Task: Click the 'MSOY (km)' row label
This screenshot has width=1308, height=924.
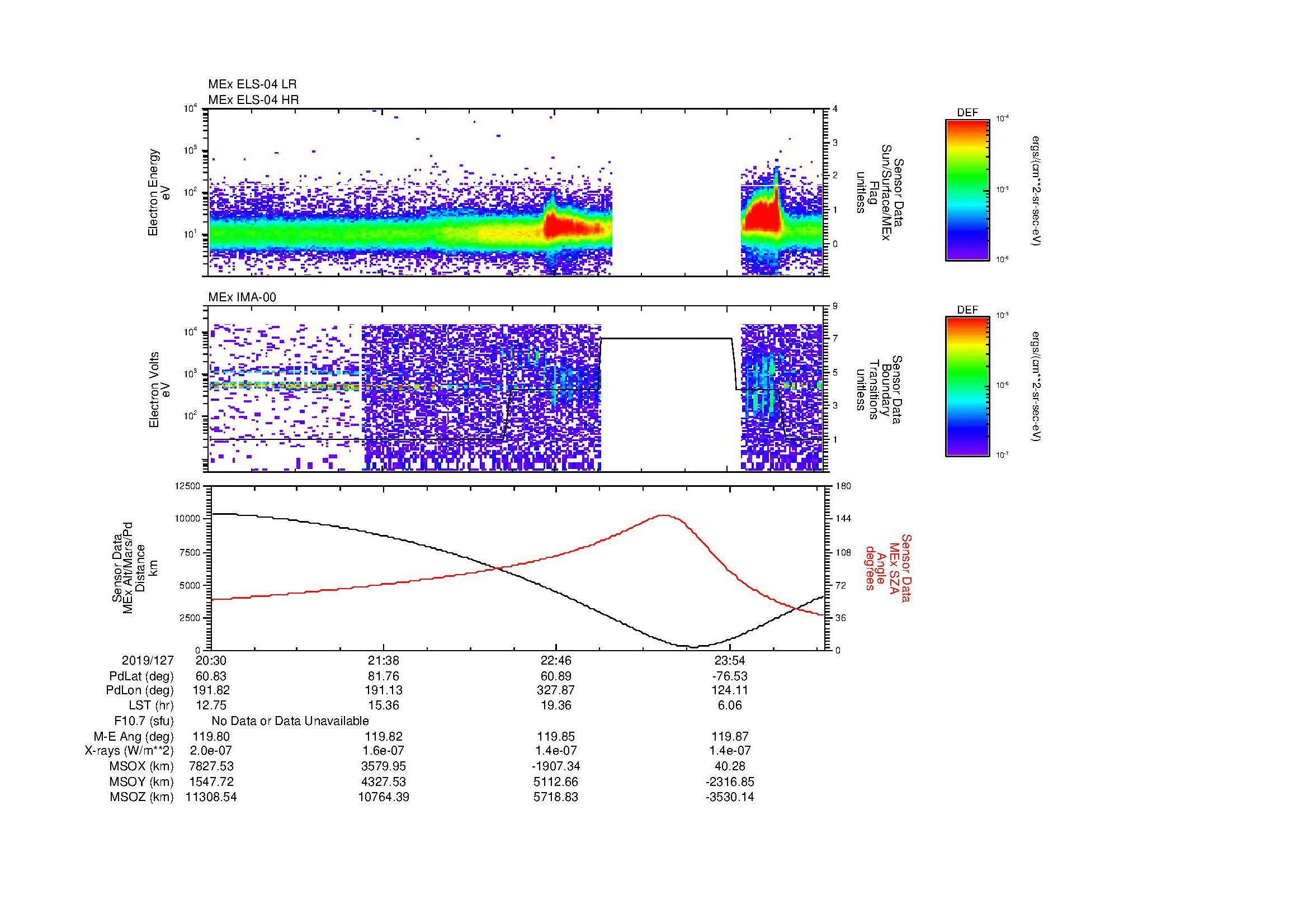Action: point(141,782)
